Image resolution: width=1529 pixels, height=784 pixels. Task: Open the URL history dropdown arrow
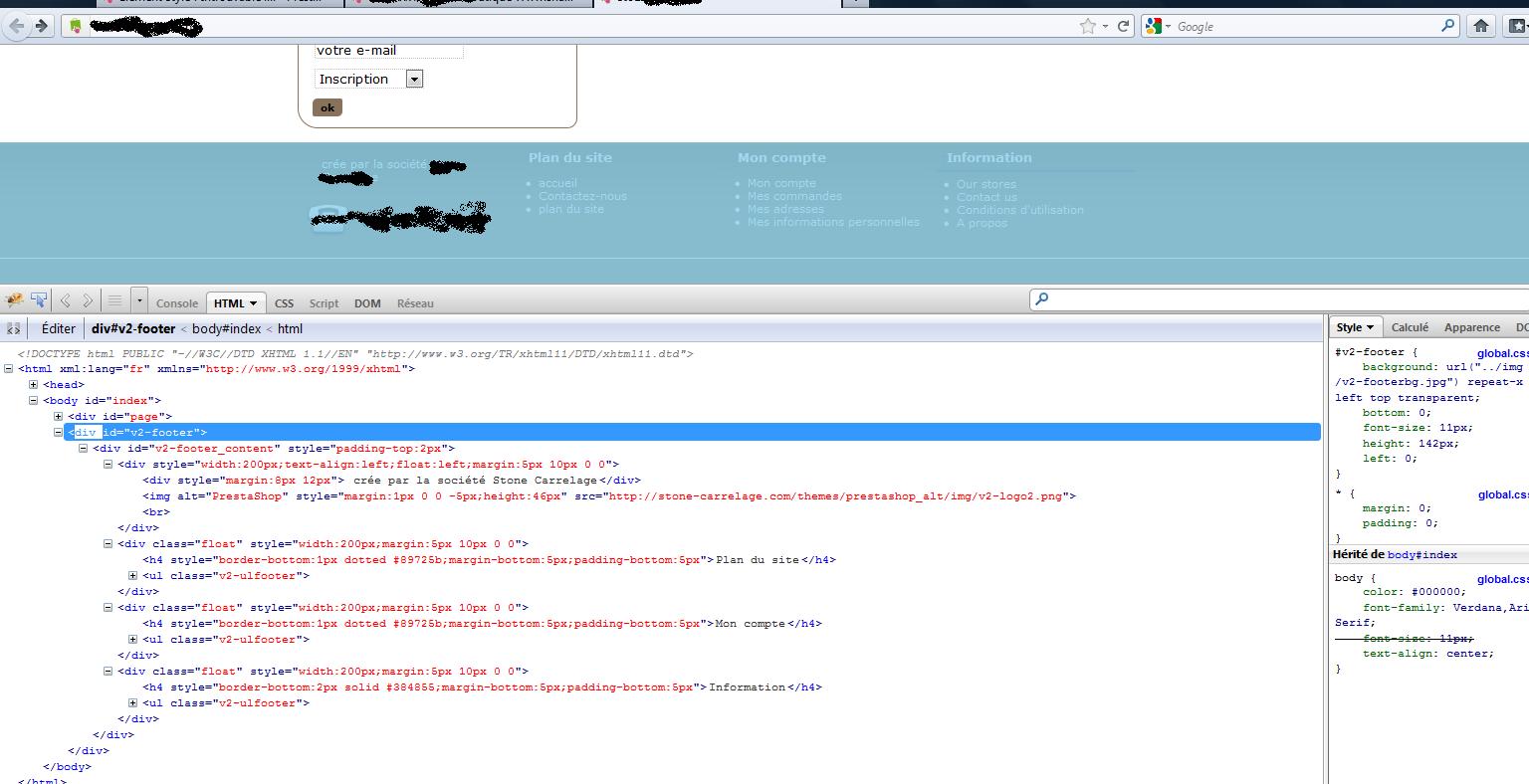point(1105,27)
